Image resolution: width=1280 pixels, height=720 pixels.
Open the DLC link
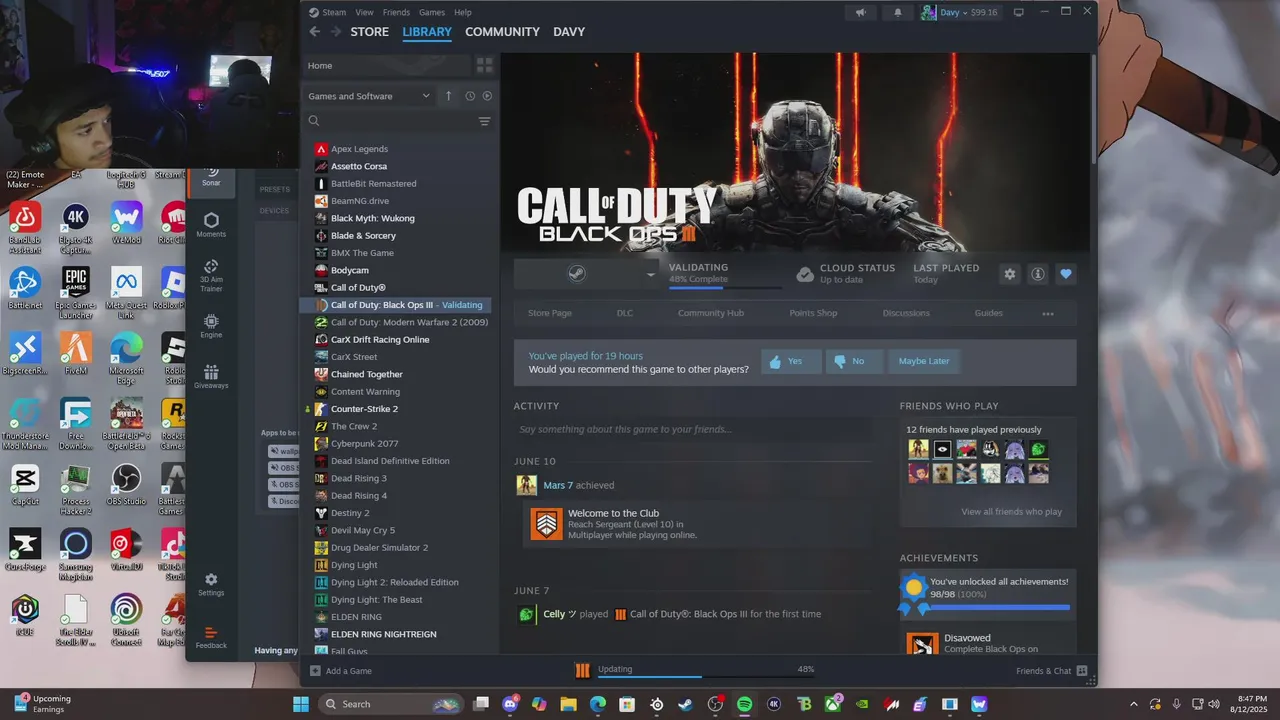click(x=625, y=313)
